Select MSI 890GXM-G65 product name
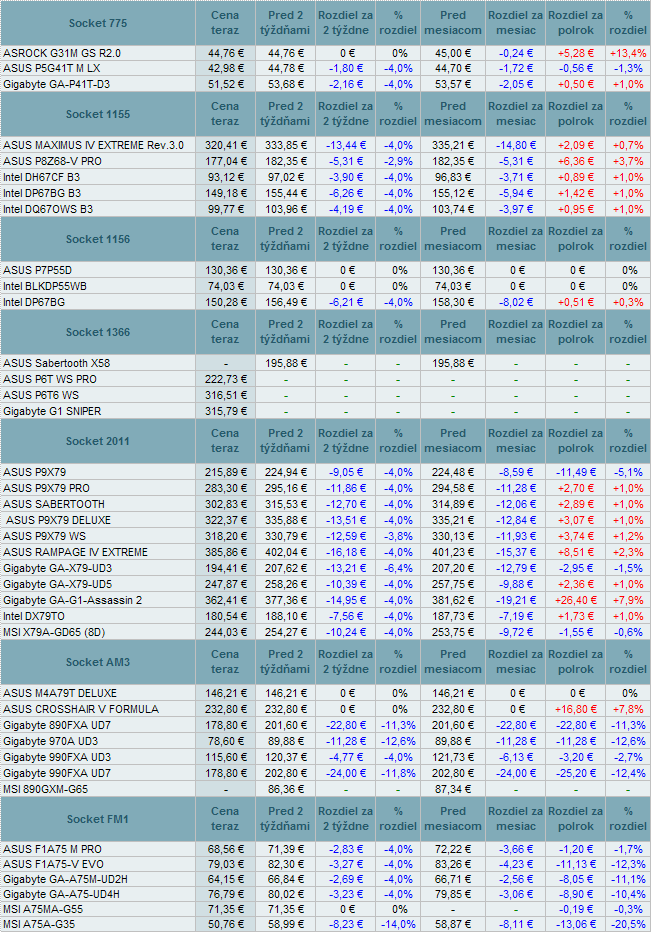Screen dimensions: 651x932 pos(45,789)
